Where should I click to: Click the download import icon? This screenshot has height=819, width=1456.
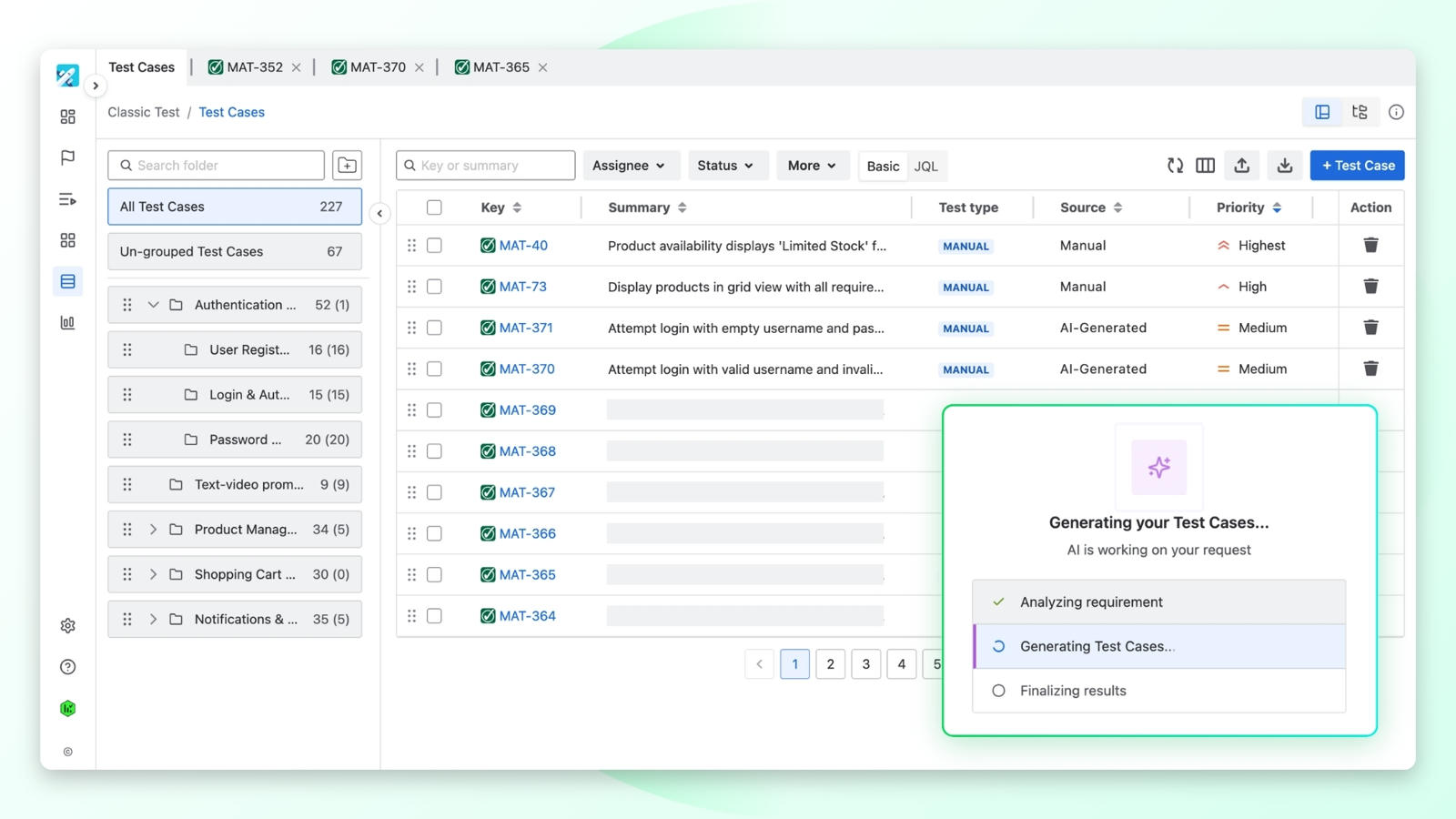click(x=1284, y=166)
